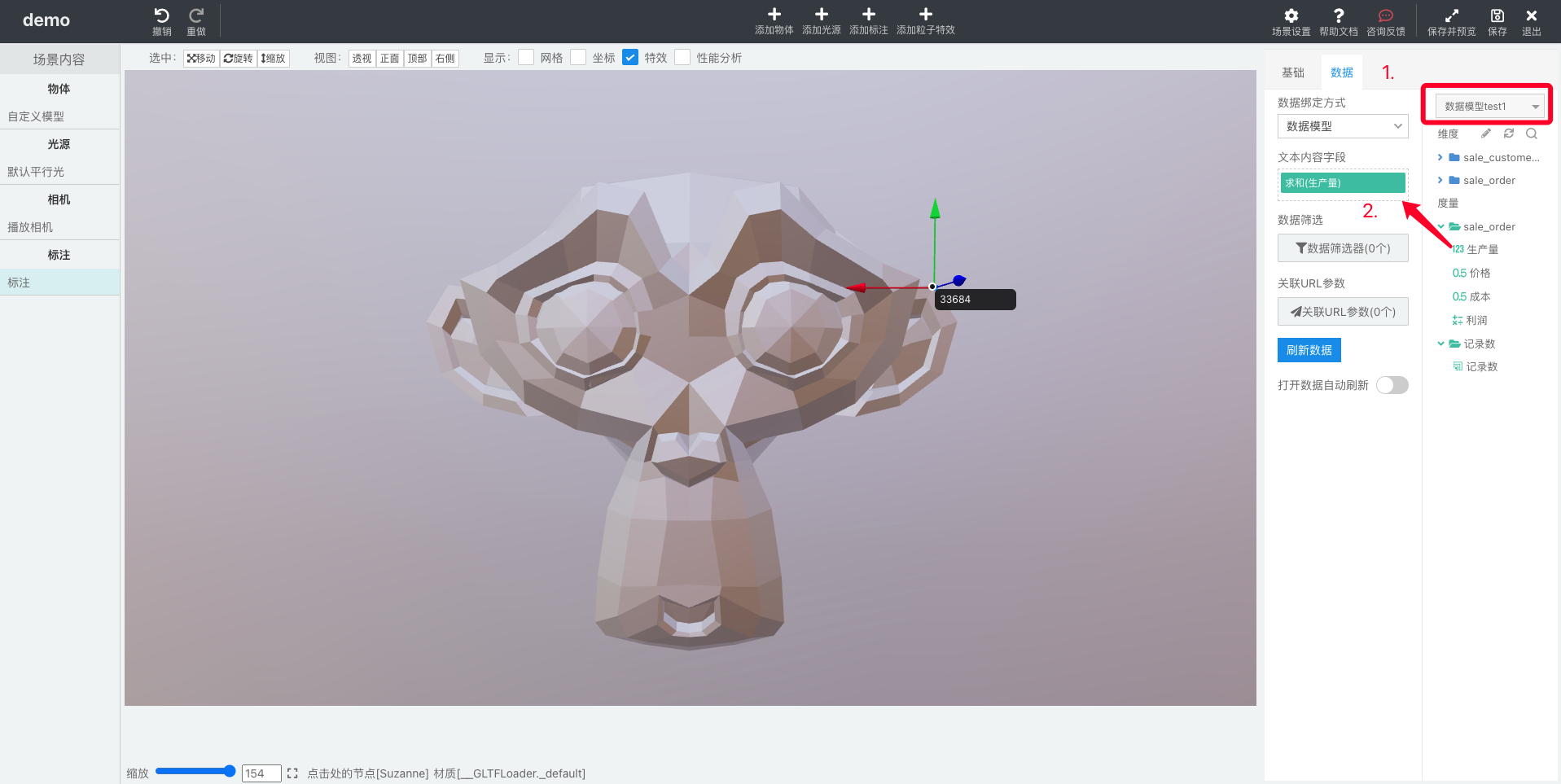Collapse sale_order measure folder
Screen dimensions: 1561x784
[x=1440, y=226]
